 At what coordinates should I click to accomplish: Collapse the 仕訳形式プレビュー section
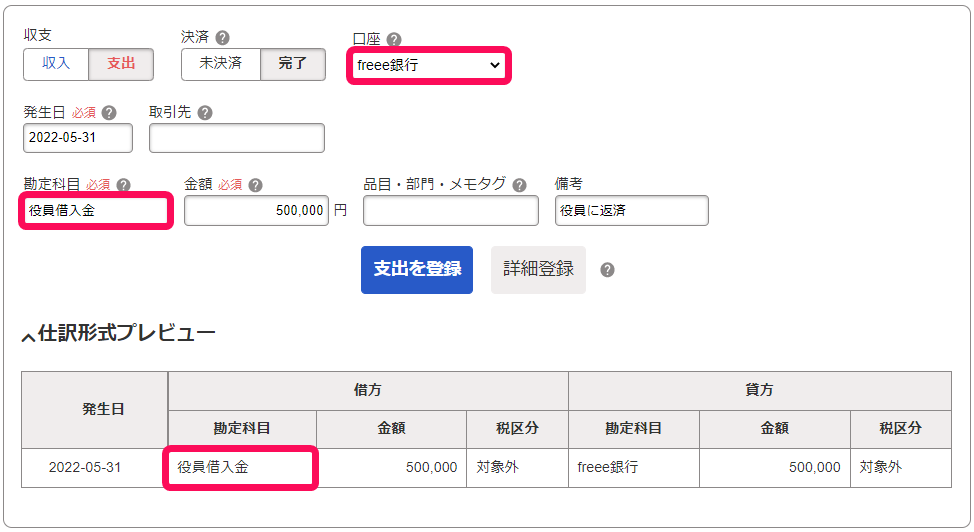[x=119, y=334]
